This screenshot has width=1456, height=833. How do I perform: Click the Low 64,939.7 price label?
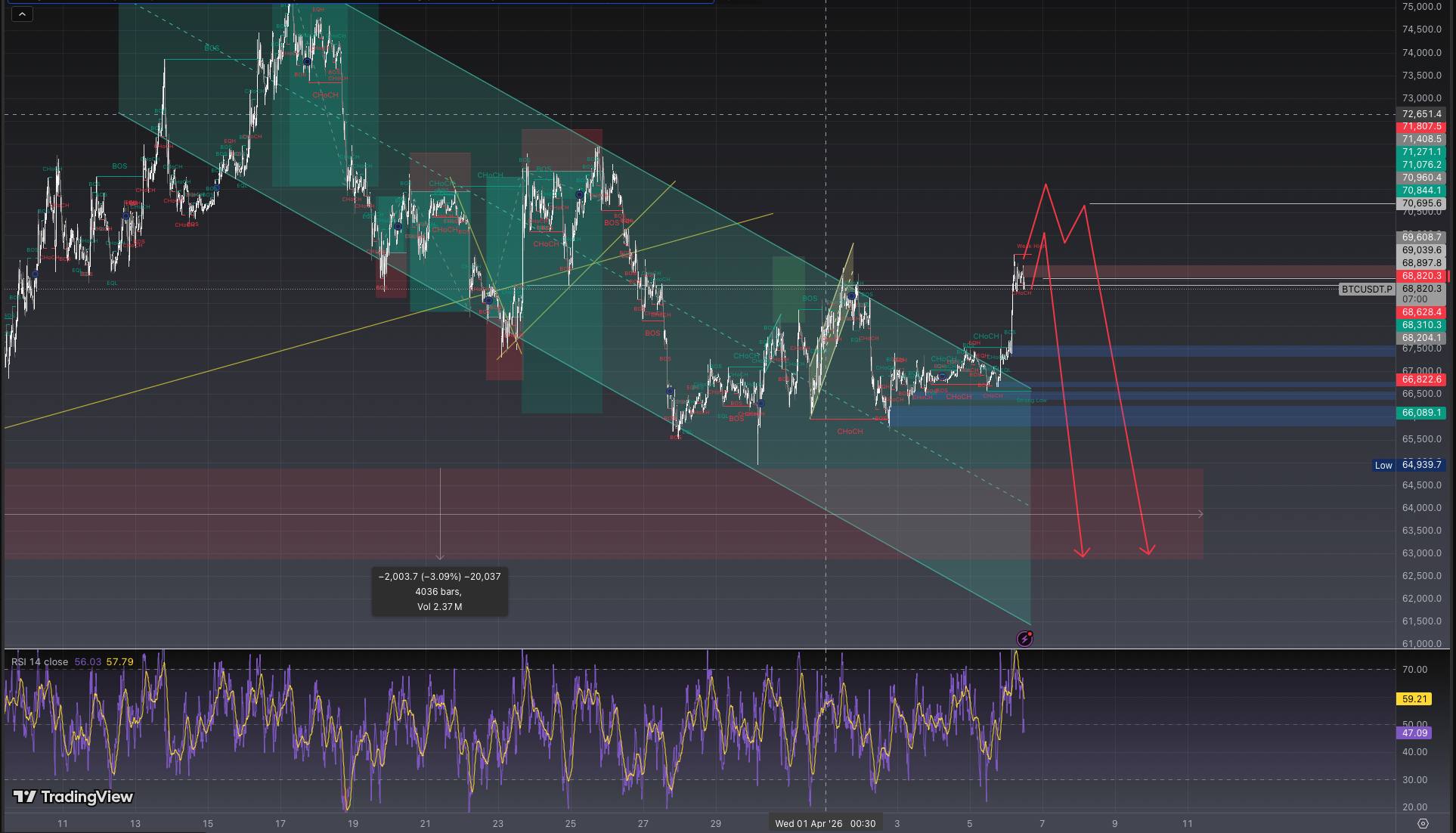click(1409, 465)
